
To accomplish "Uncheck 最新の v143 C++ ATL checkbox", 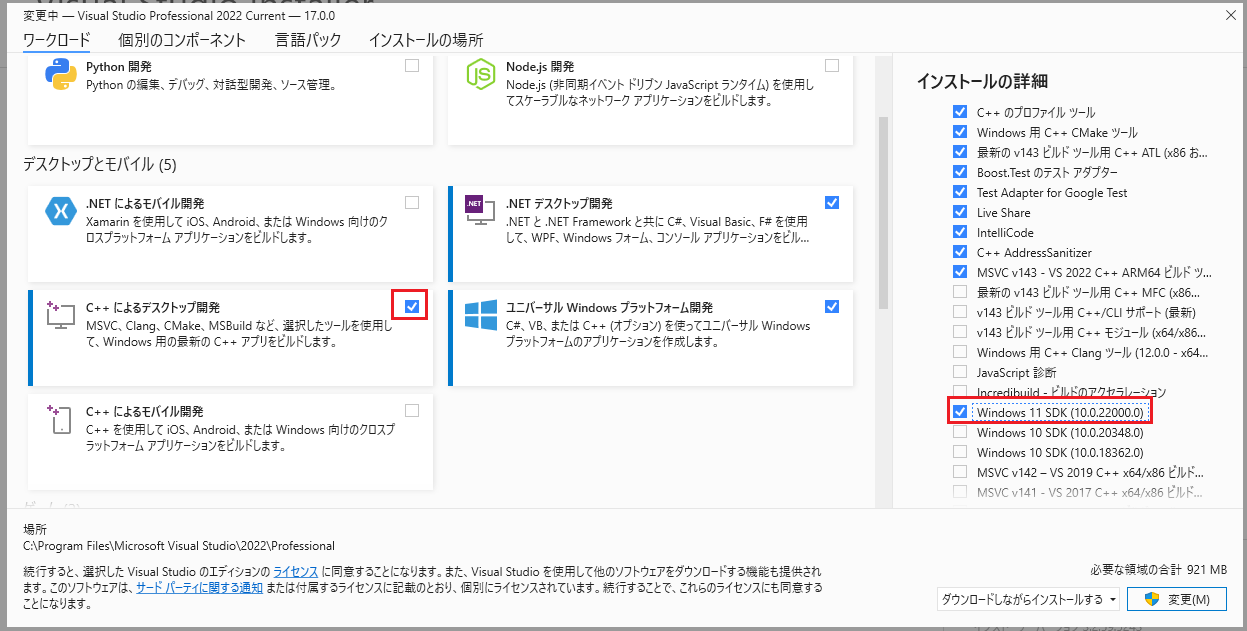I will [960, 152].
